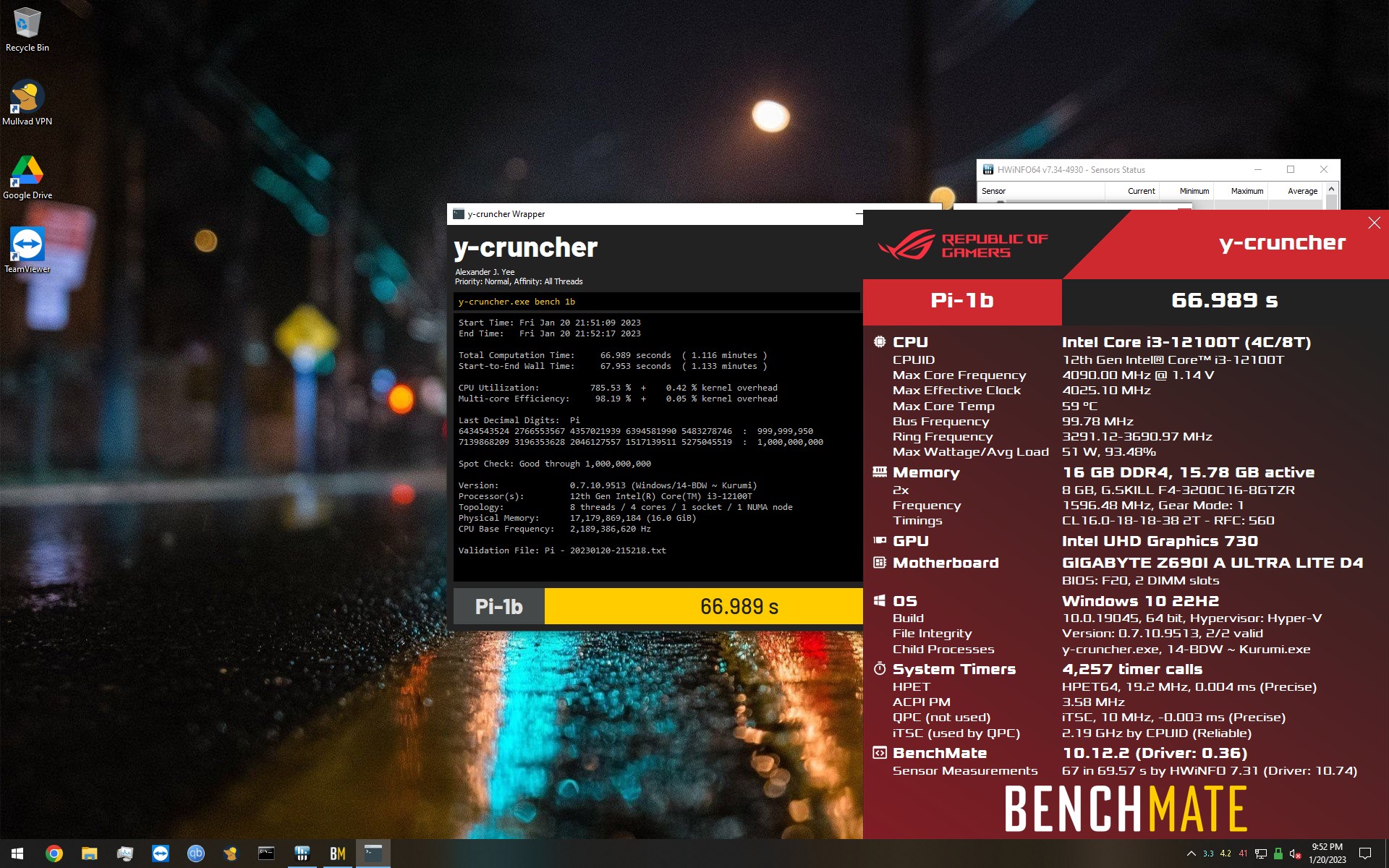Open the Command Prompt taskbar icon
This screenshot has height=868, width=1389.
[266, 854]
